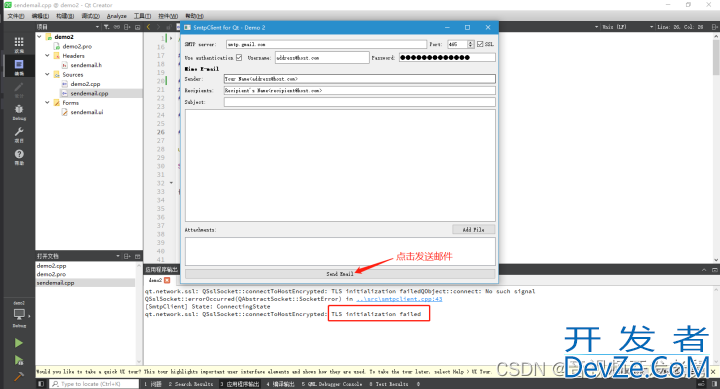Close the Open Documents panel
The height and width of the screenshot is (389, 720).
pos(137,256)
